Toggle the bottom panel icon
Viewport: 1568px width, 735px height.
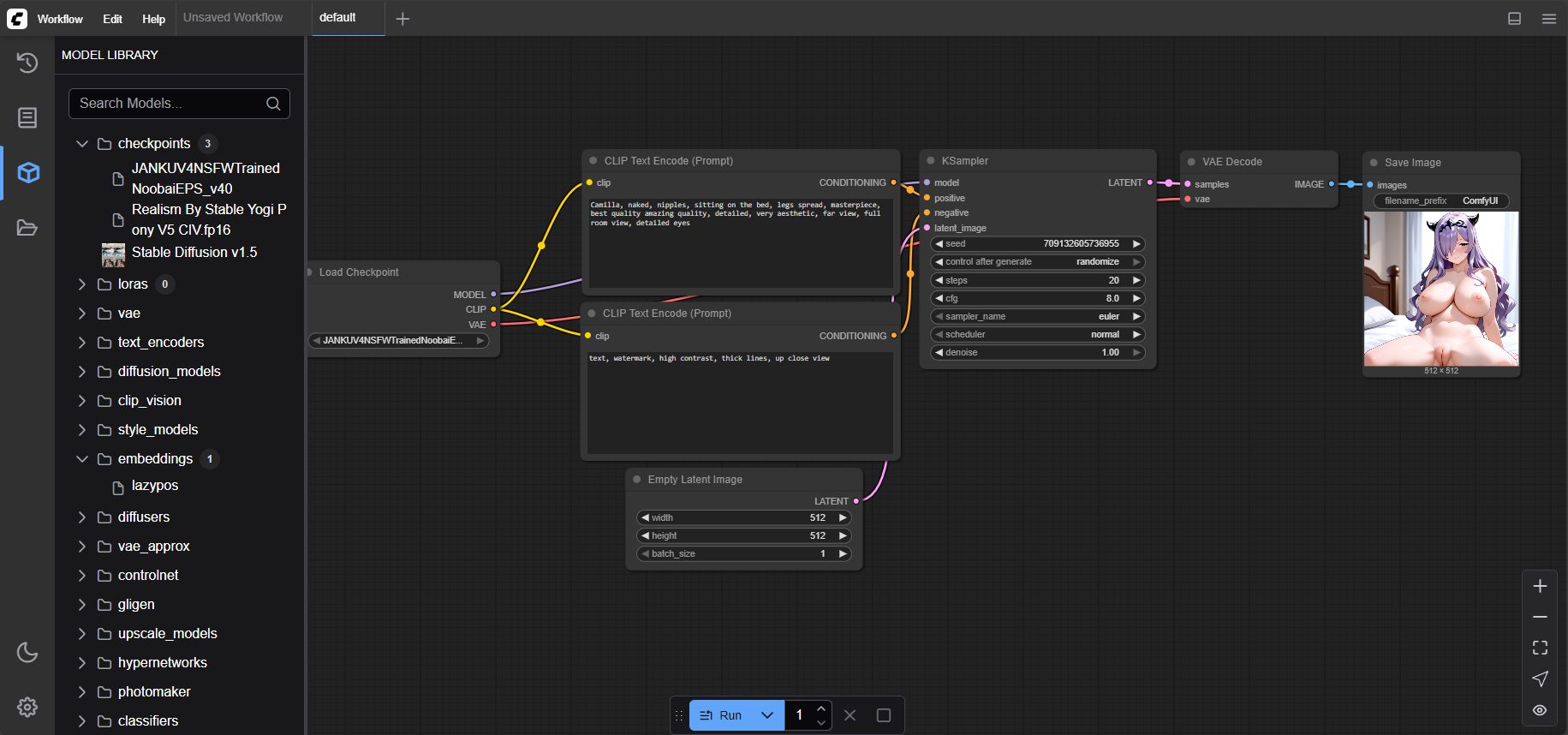pos(1514,18)
